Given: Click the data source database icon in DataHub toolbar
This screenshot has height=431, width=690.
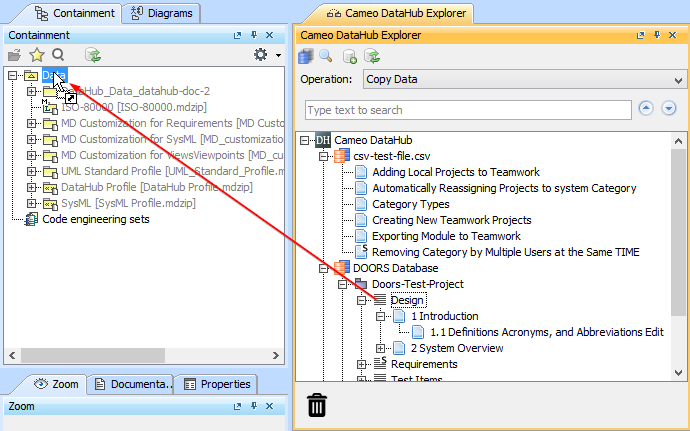Looking at the screenshot, I should click(306, 56).
